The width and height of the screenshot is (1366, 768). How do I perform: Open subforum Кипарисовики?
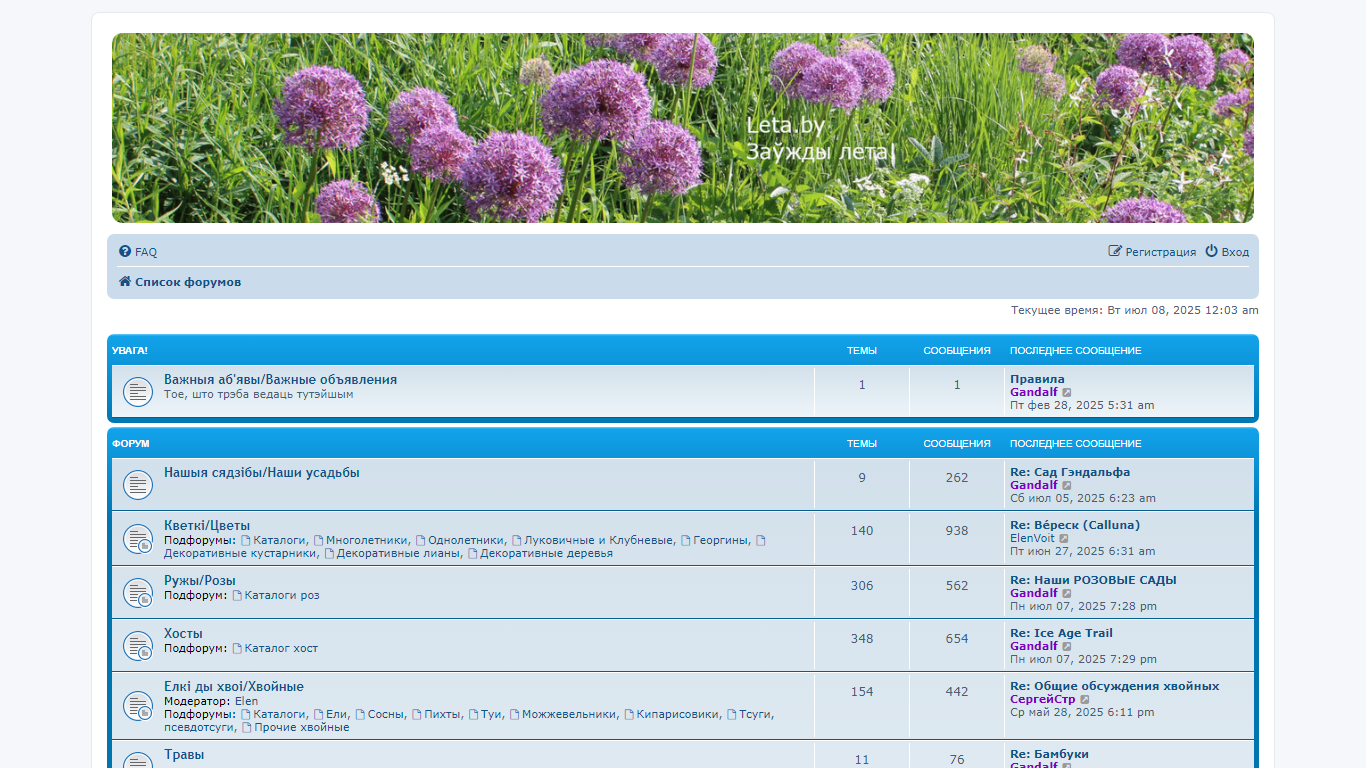[x=677, y=715]
